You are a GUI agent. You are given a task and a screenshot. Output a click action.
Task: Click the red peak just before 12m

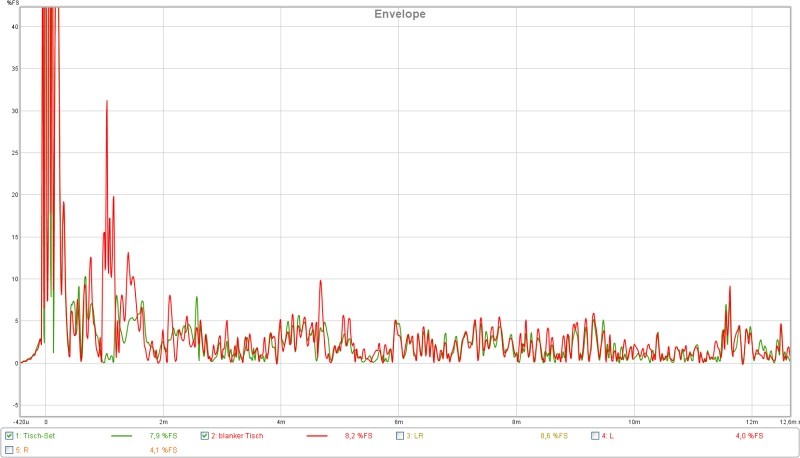[730, 288]
